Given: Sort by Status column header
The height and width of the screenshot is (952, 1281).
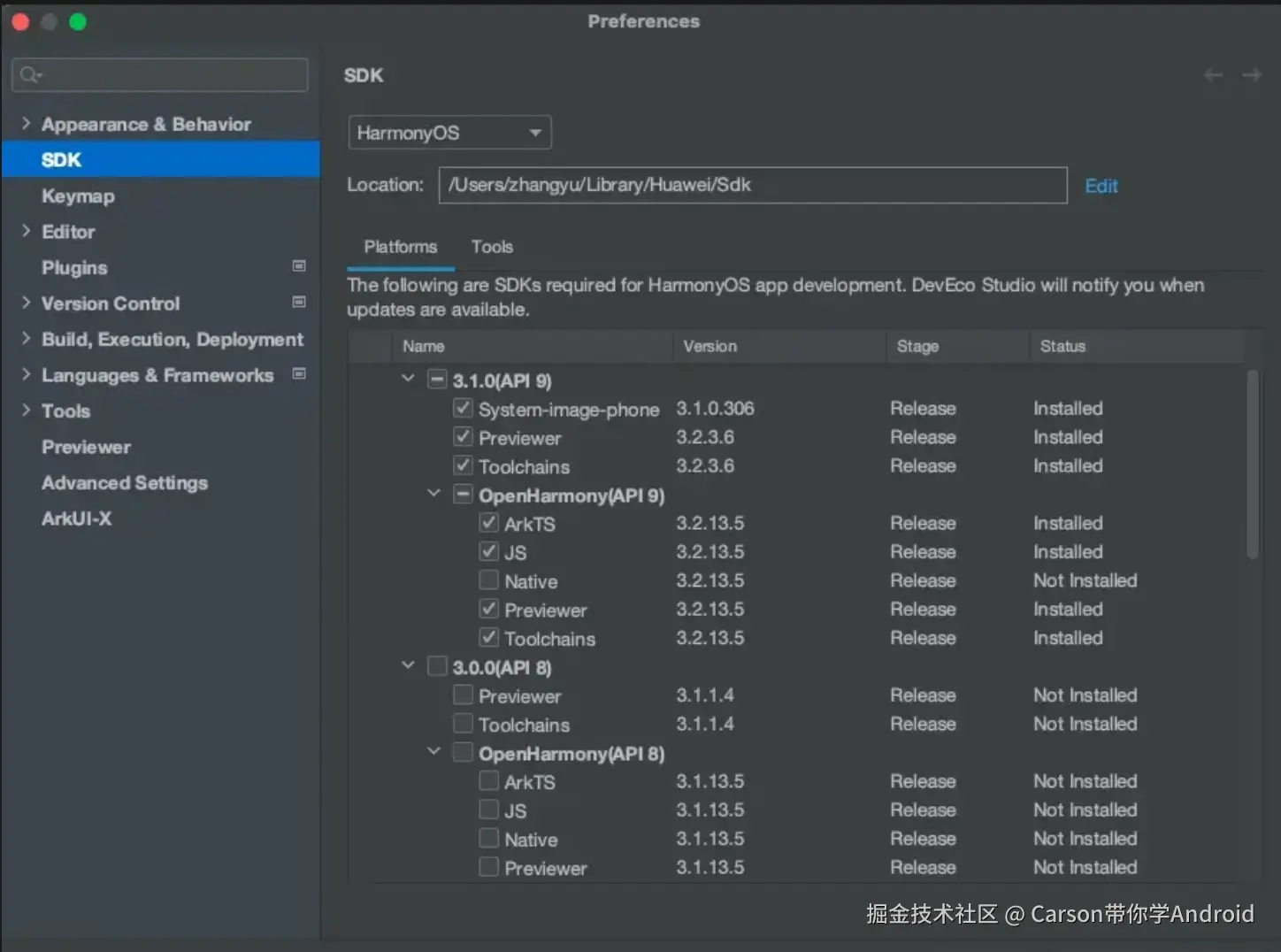Looking at the screenshot, I should [1138, 346].
